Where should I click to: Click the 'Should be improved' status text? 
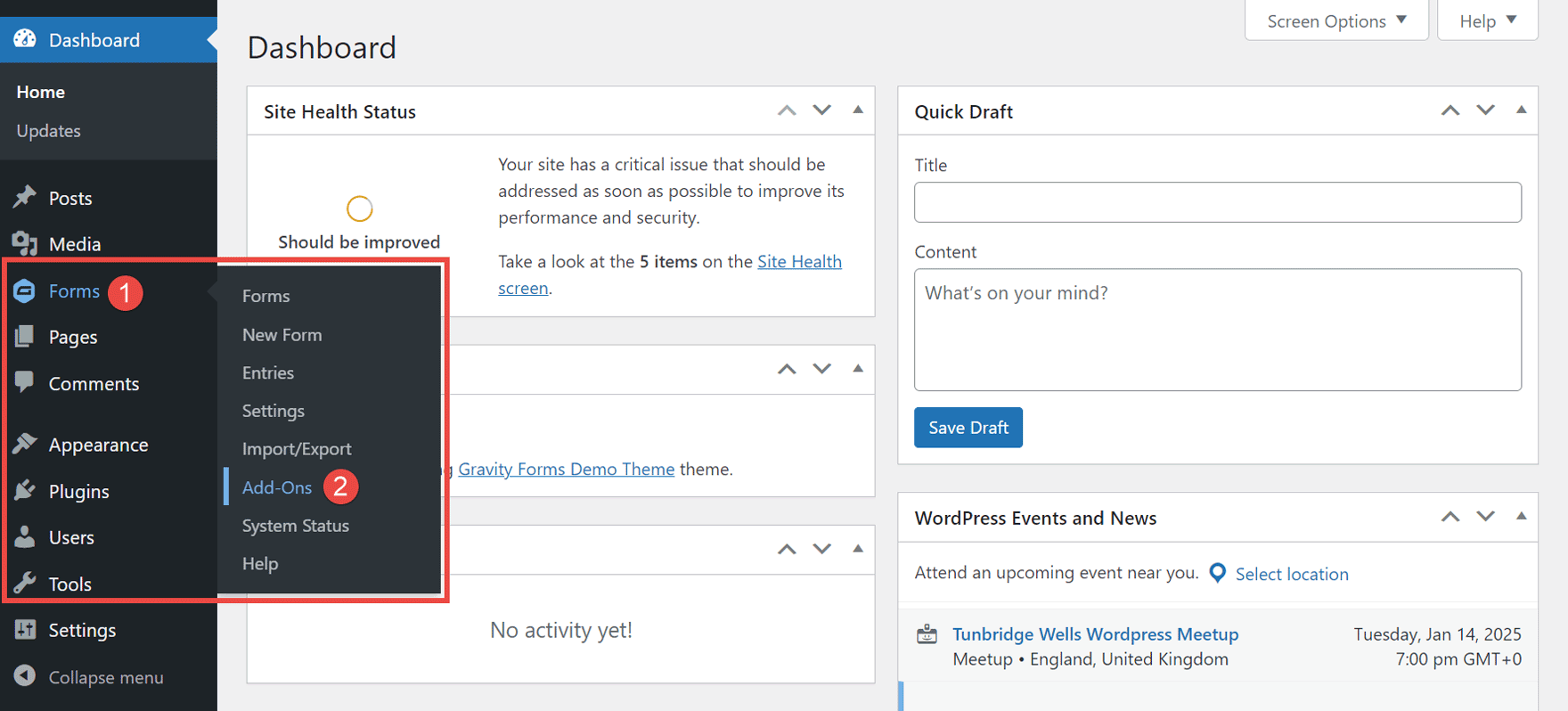[x=359, y=242]
